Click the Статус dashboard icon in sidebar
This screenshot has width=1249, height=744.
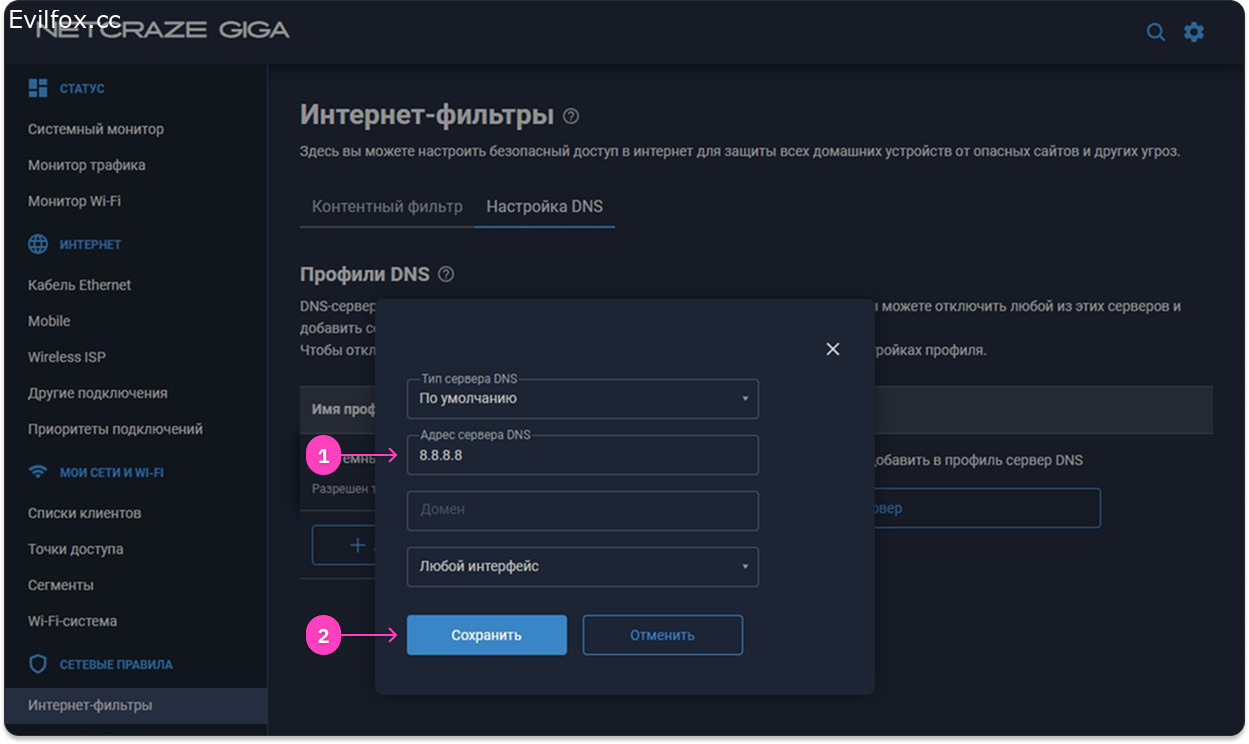coord(38,88)
